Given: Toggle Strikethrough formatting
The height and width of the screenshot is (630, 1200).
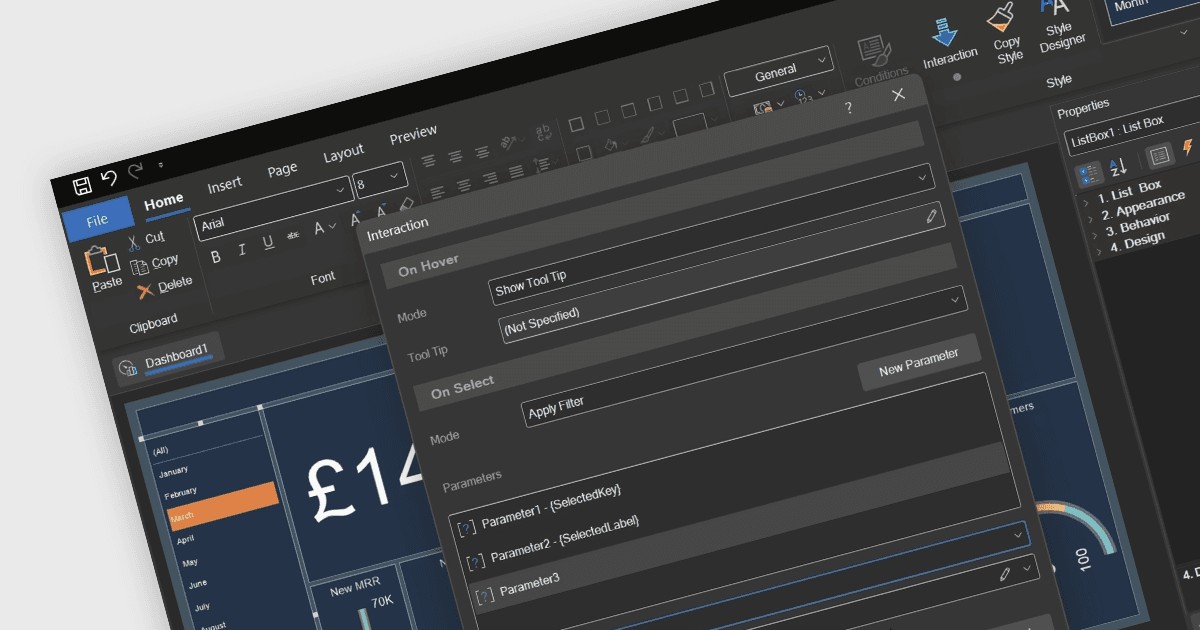Looking at the screenshot, I should coord(293,236).
